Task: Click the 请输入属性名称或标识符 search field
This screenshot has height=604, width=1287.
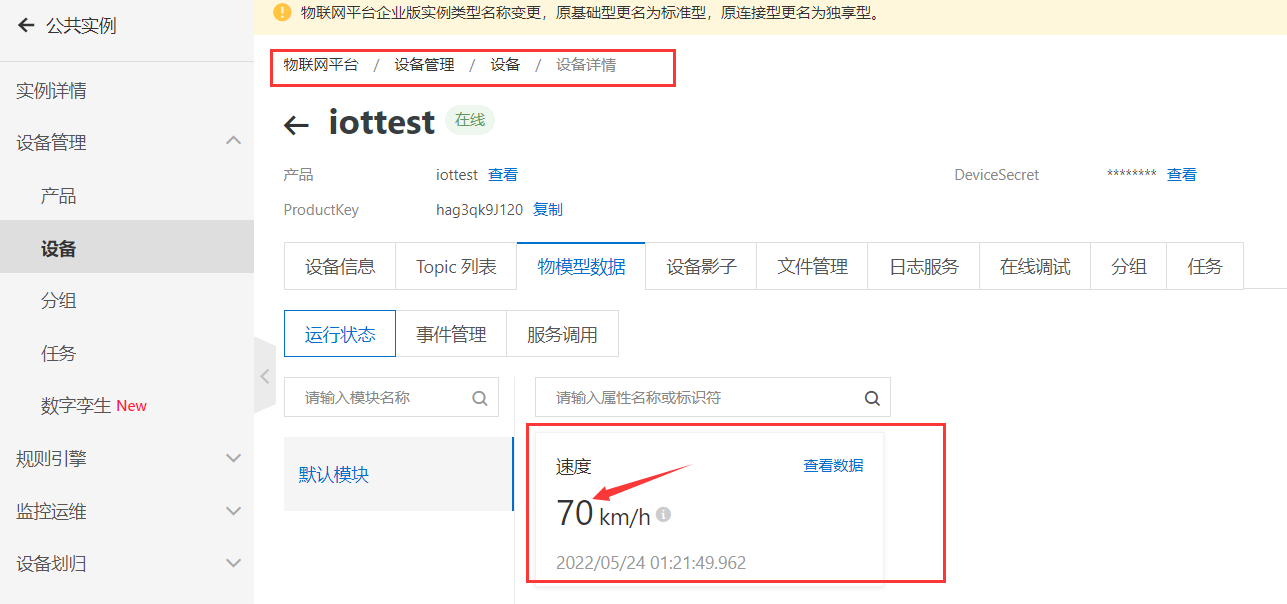Action: click(x=700, y=398)
